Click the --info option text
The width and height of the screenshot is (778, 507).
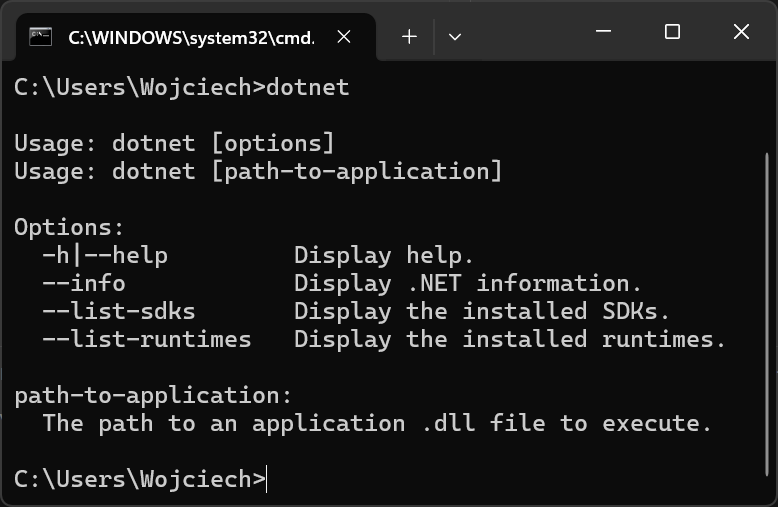point(83,283)
